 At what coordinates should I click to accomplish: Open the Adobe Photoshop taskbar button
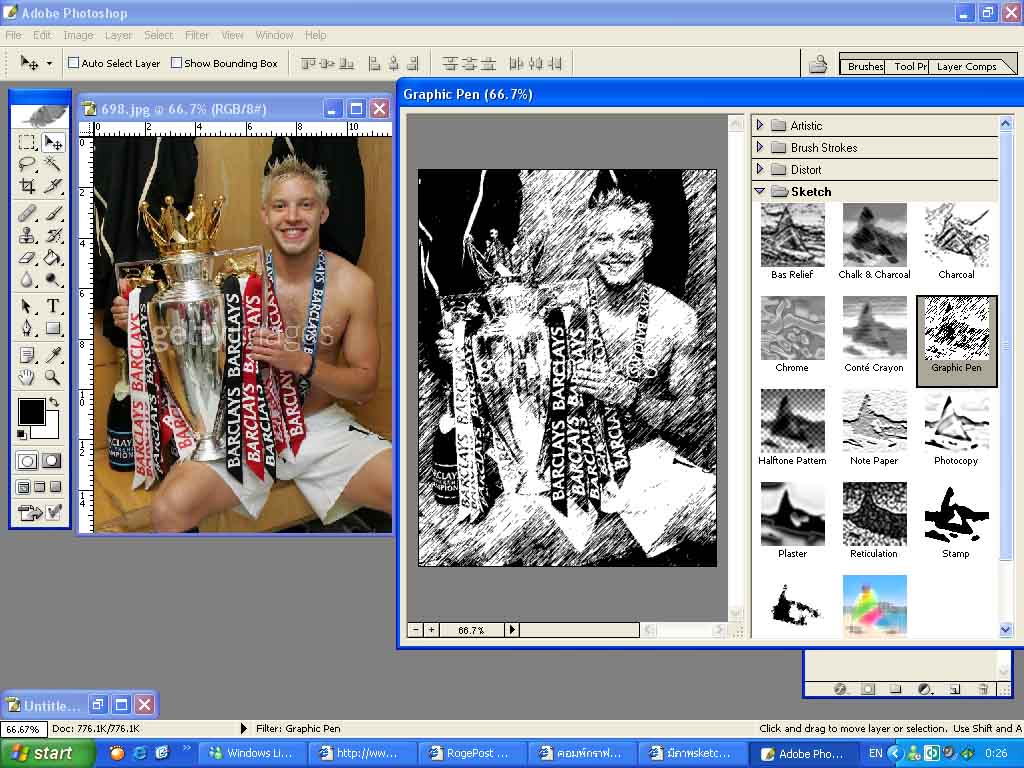[805, 754]
